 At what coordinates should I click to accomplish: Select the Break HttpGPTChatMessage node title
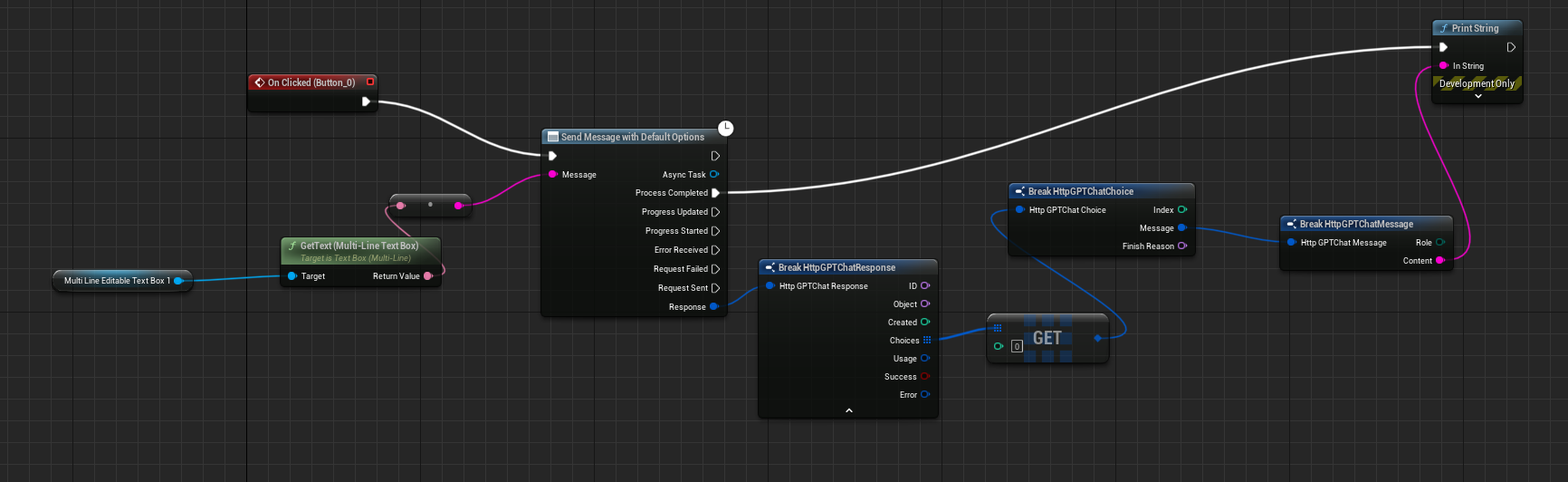1355,224
